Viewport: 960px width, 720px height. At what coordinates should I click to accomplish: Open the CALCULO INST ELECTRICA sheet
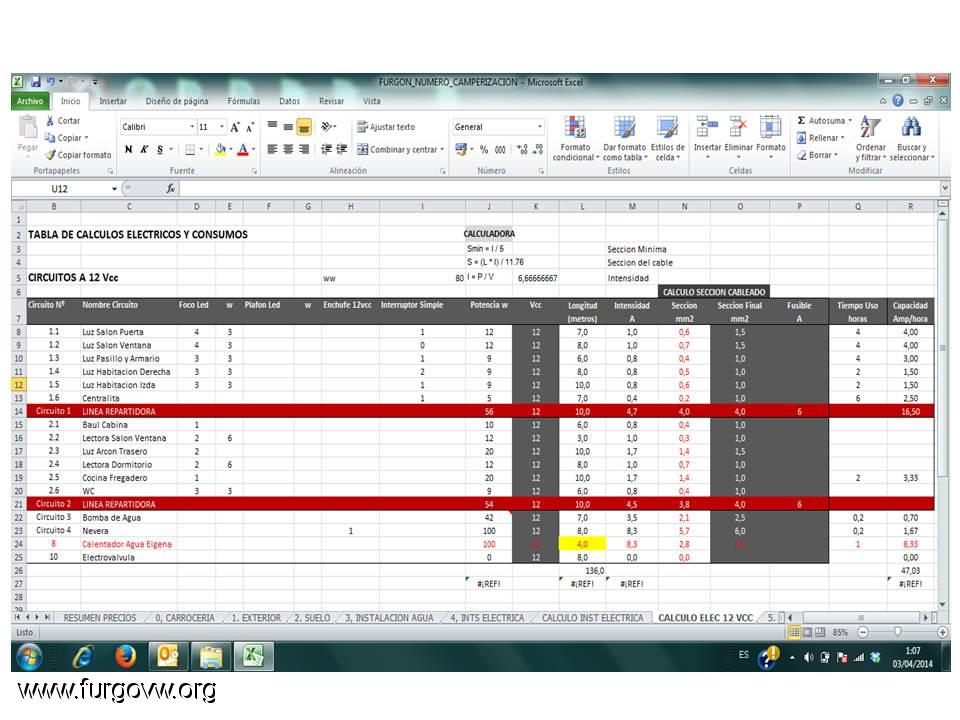[592, 618]
